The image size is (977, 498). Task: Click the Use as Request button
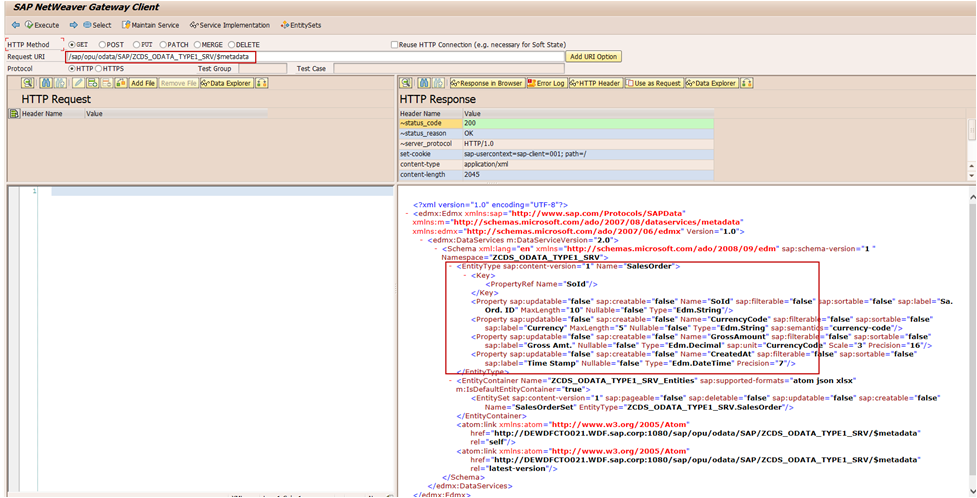pos(654,83)
